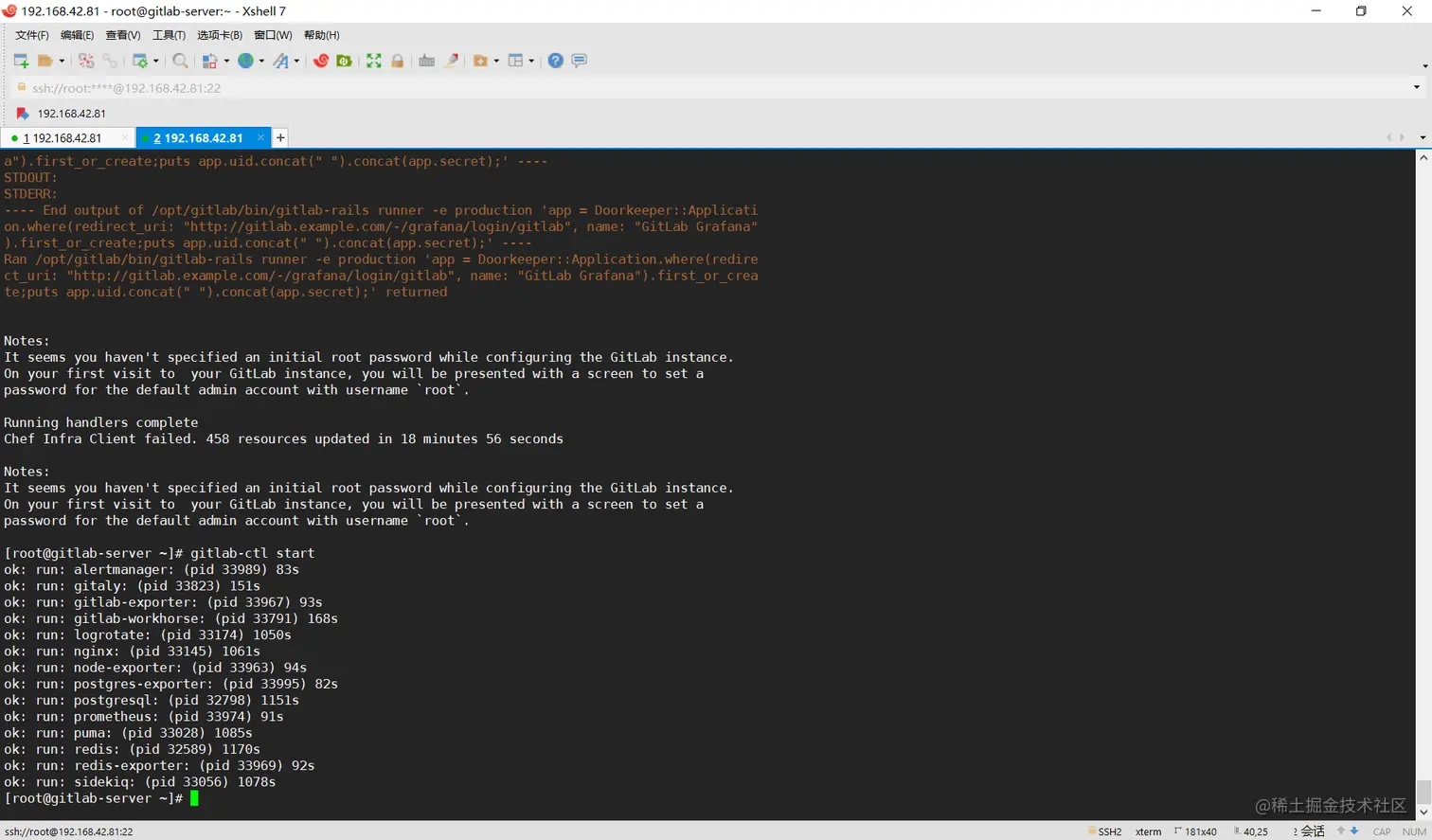Open the 编辑(E) menu
The width and height of the screenshot is (1432, 840).
coord(77,35)
